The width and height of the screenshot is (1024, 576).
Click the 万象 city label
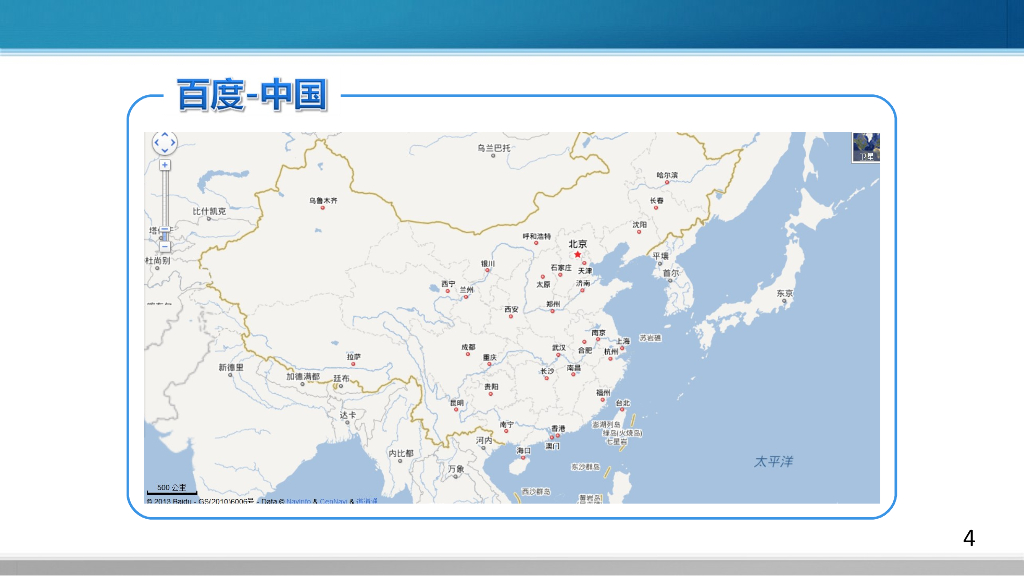pos(456,468)
